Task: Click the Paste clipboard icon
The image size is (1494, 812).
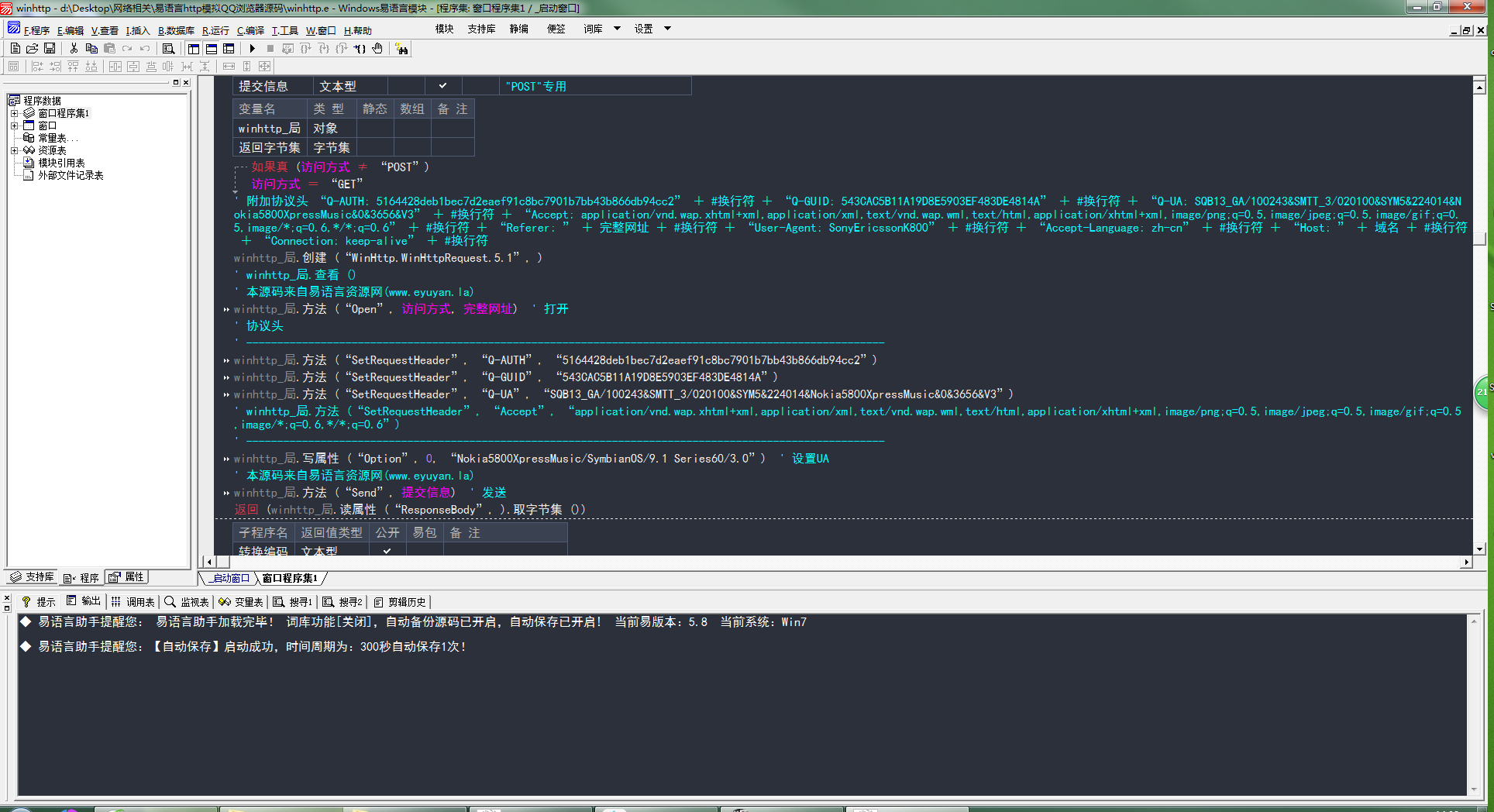Action: coord(109,49)
